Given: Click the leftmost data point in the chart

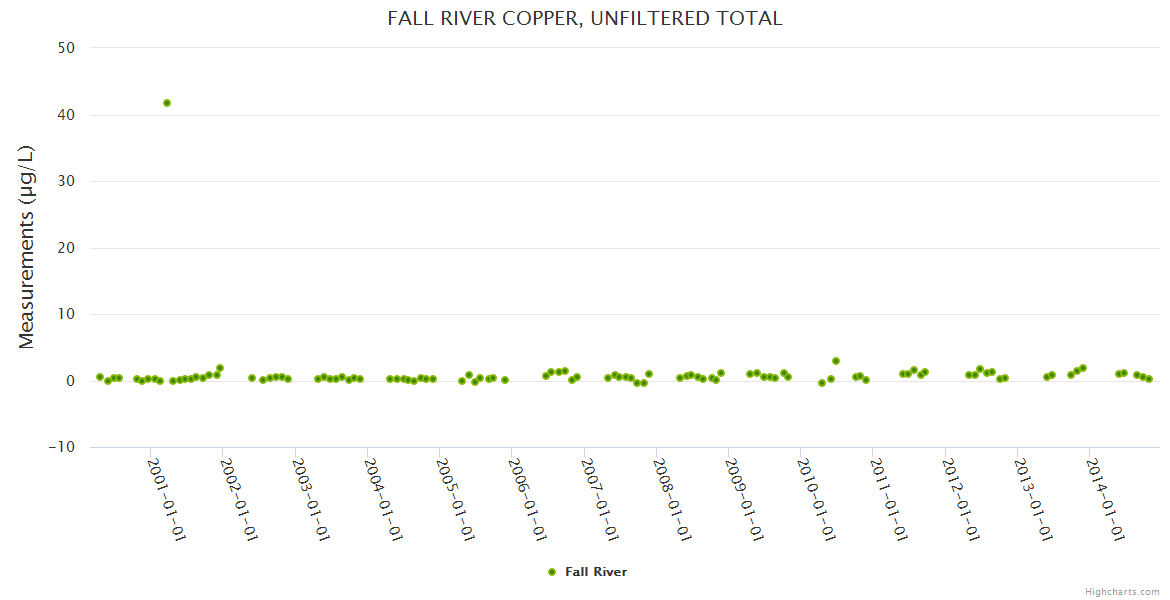Looking at the screenshot, I should (99, 377).
